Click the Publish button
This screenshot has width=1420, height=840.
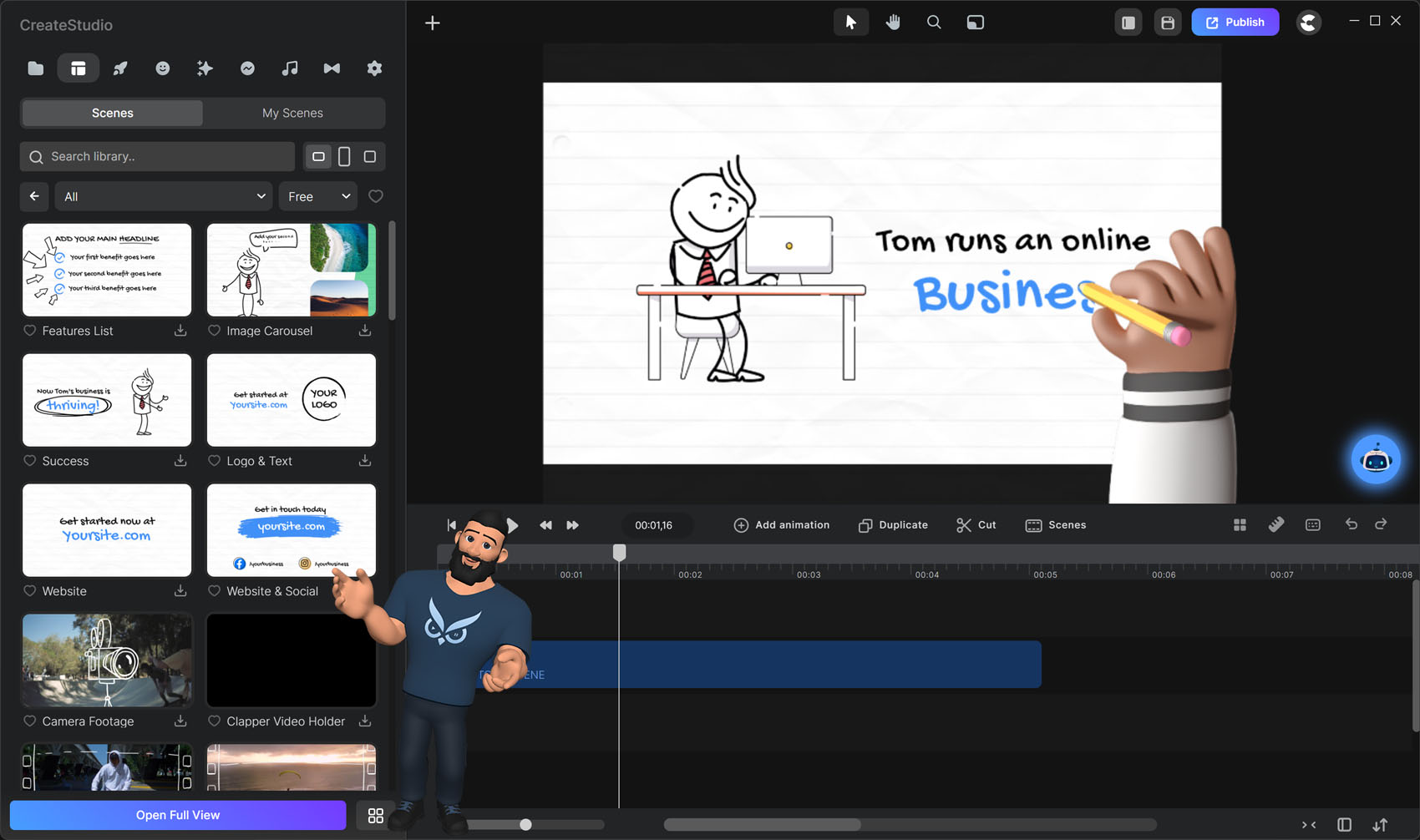[x=1235, y=23]
